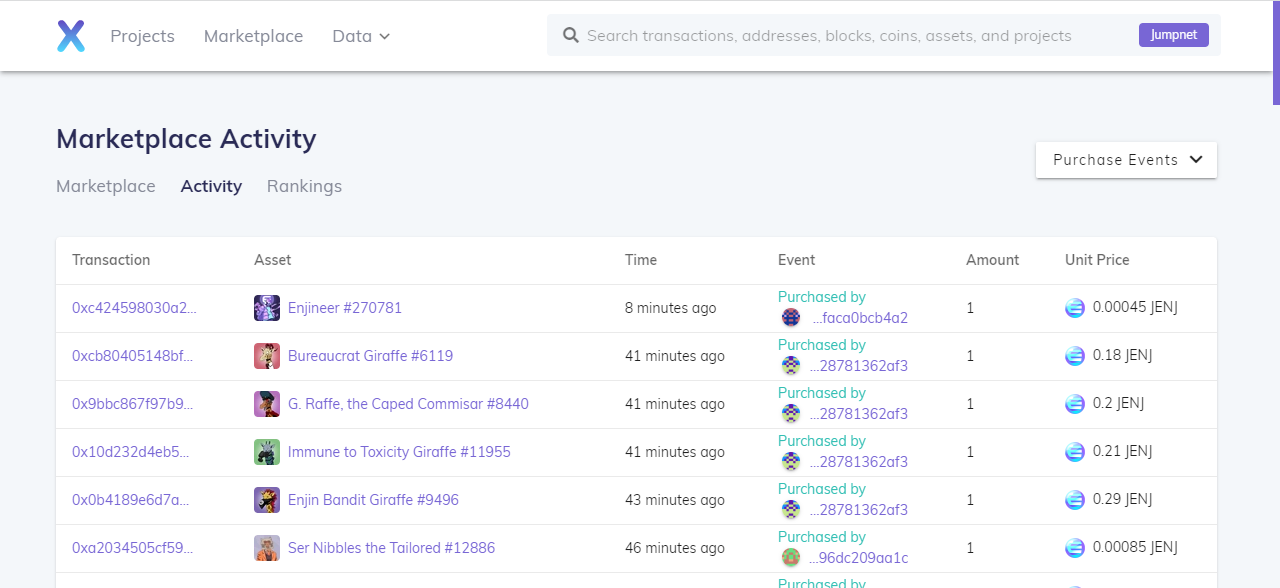Select the Activity tab

pos(211,186)
